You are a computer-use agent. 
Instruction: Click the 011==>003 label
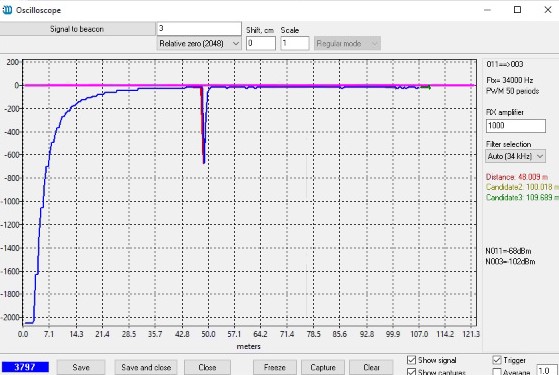[x=504, y=65]
